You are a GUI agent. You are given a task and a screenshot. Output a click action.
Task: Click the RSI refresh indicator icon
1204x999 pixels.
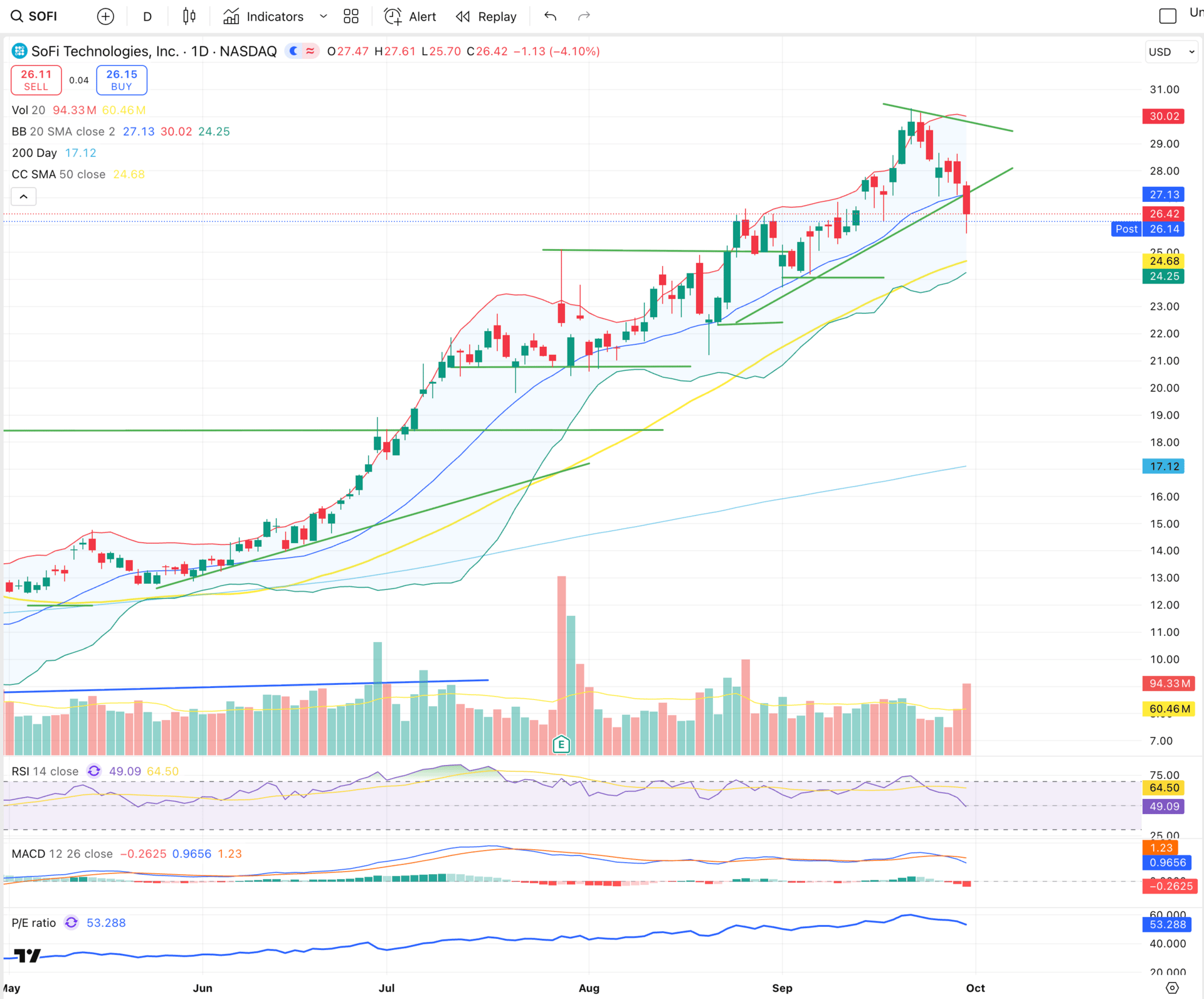[94, 771]
